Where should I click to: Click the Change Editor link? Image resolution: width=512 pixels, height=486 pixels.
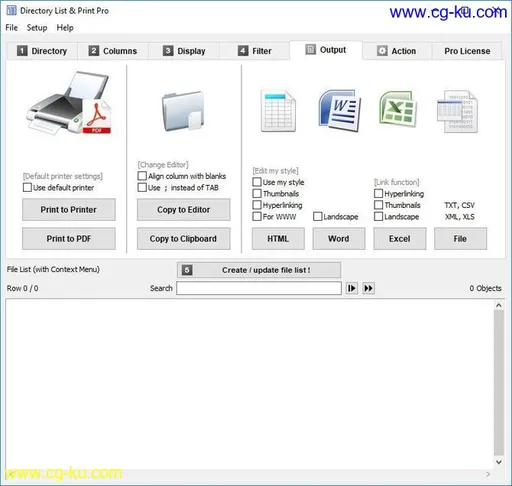pyautogui.click(x=163, y=165)
